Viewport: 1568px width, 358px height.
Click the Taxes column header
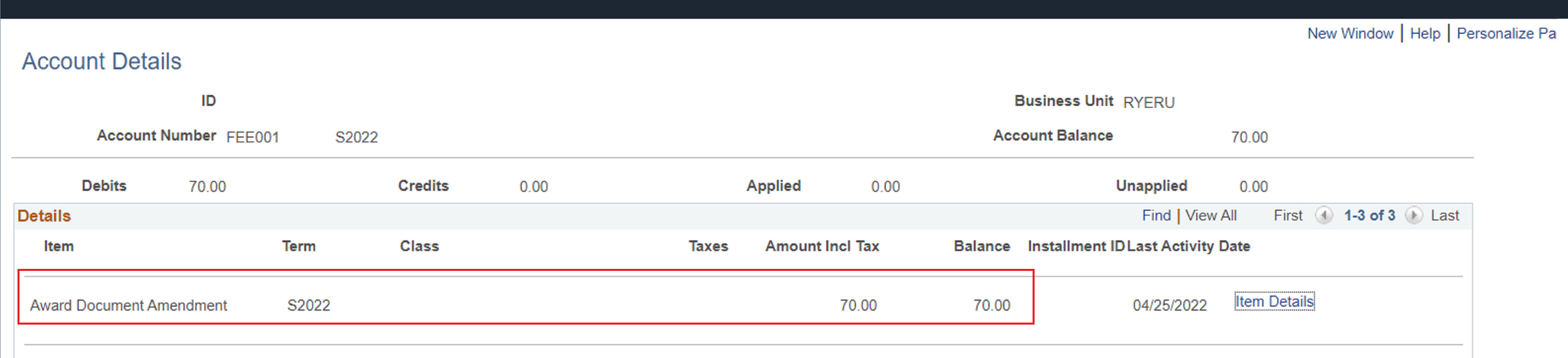pyautogui.click(x=708, y=247)
